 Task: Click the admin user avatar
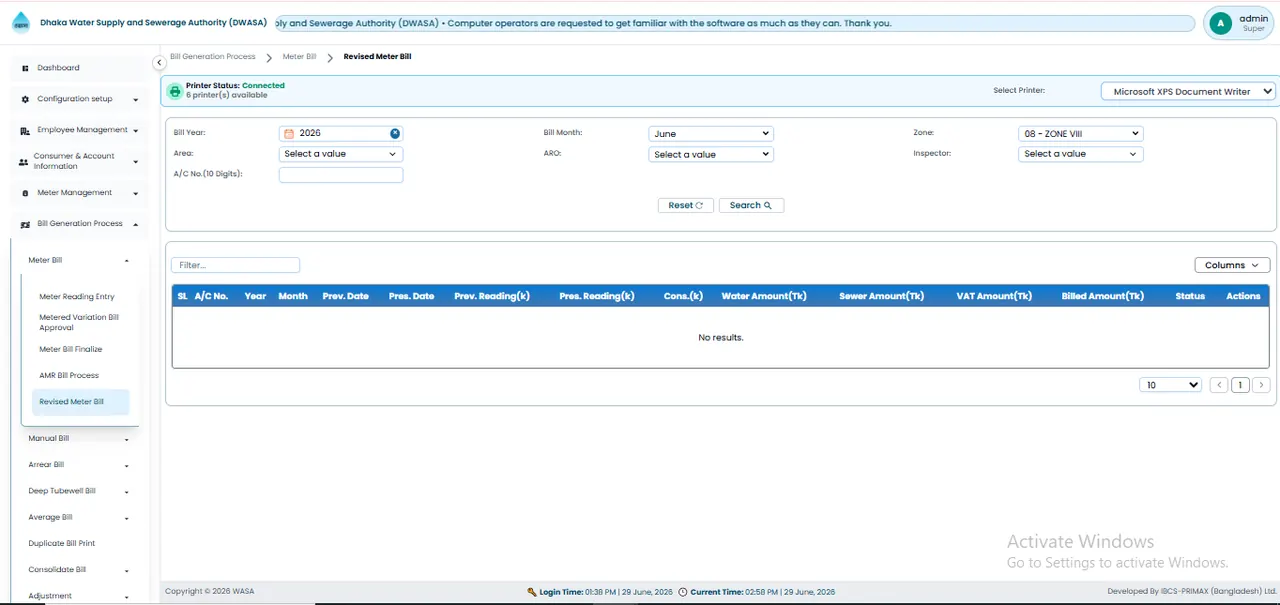pyautogui.click(x=1220, y=23)
